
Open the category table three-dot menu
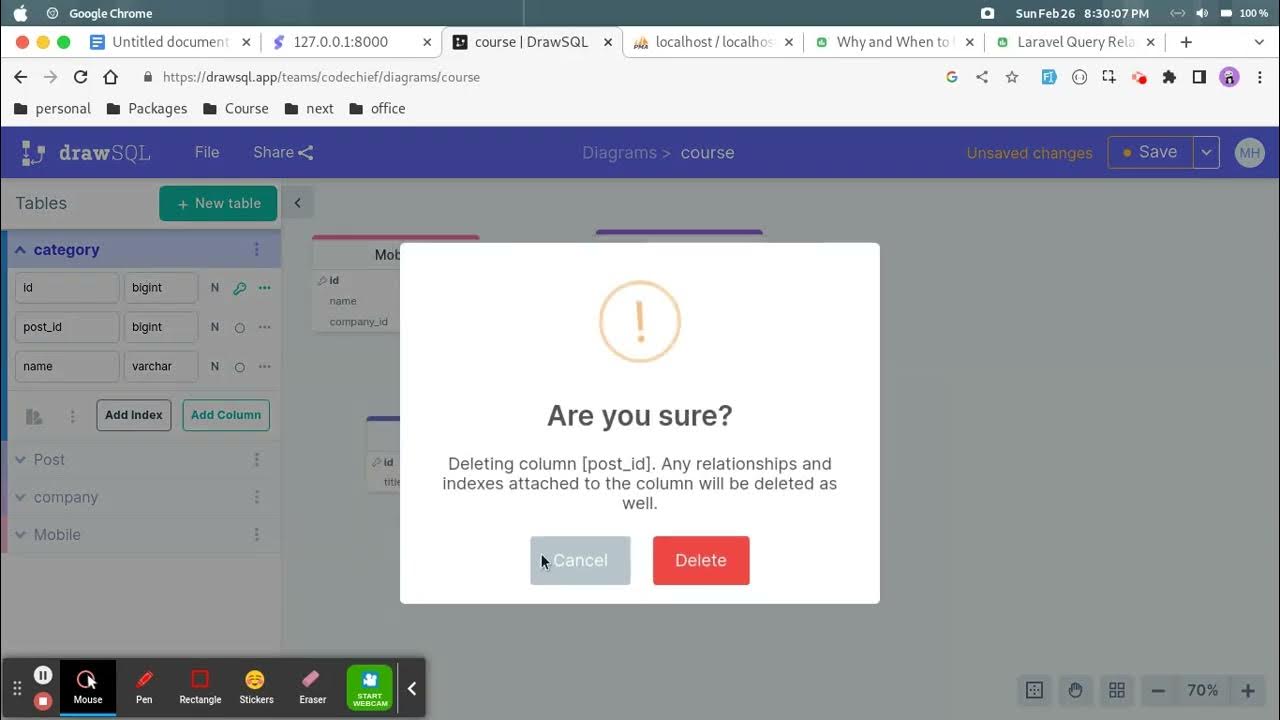click(x=256, y=250)
